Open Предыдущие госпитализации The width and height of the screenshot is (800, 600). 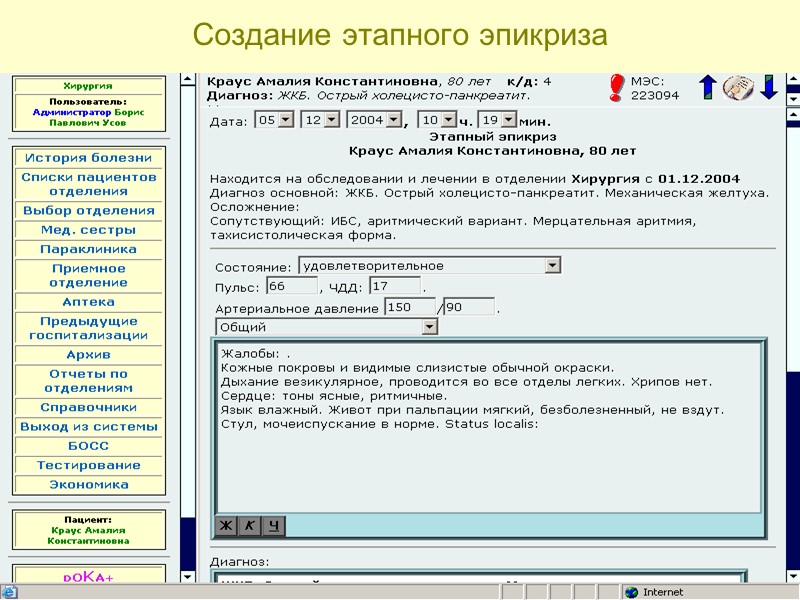[89, 329]
